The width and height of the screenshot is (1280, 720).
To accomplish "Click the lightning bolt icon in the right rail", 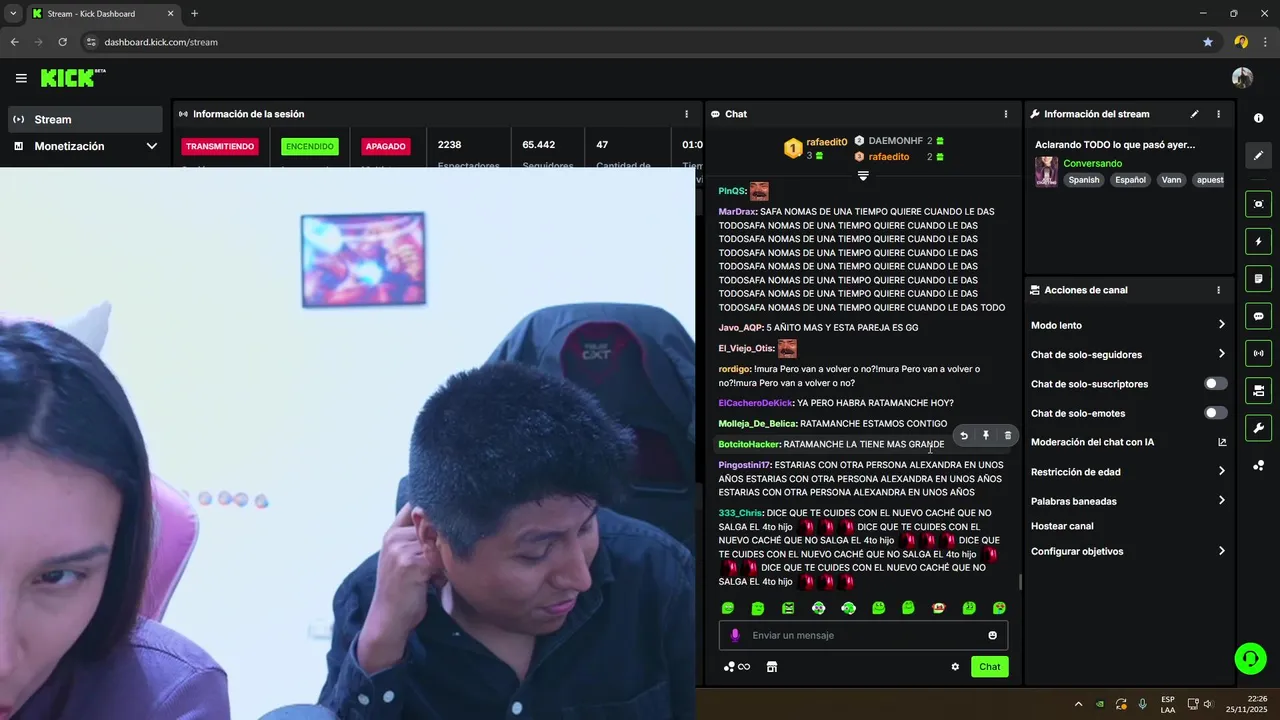I will pyautogui.click(x=1258, y=241).
